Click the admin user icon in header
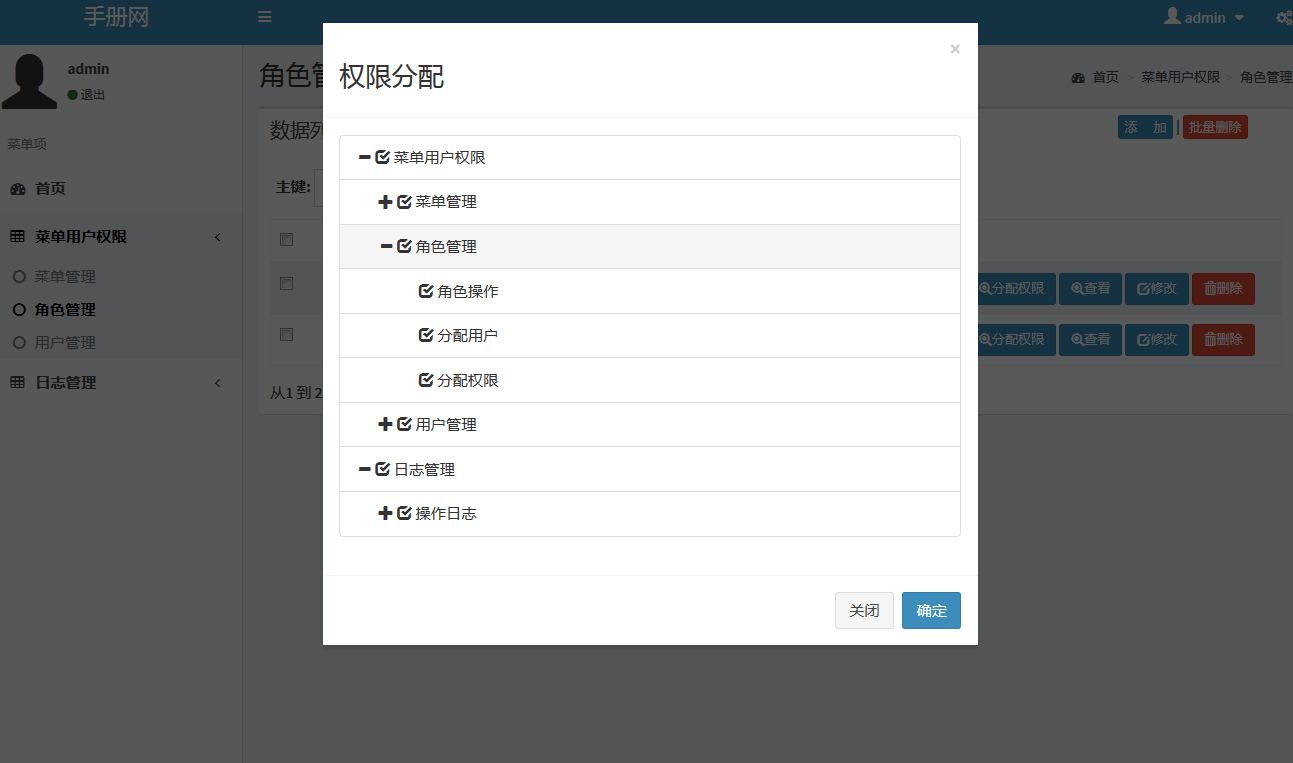This screenshot has height=763, width=1293. [x=1172, y=17]
